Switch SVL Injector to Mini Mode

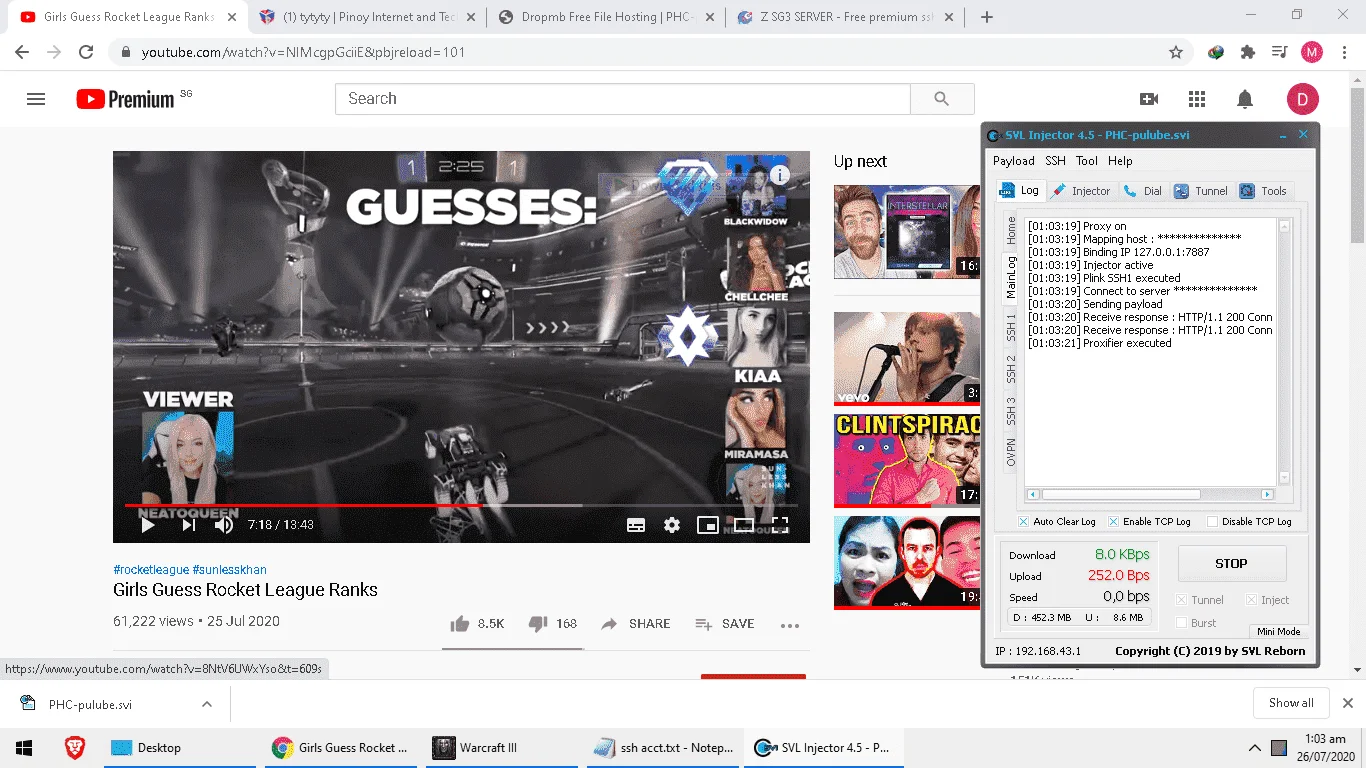pos(1278,632)
